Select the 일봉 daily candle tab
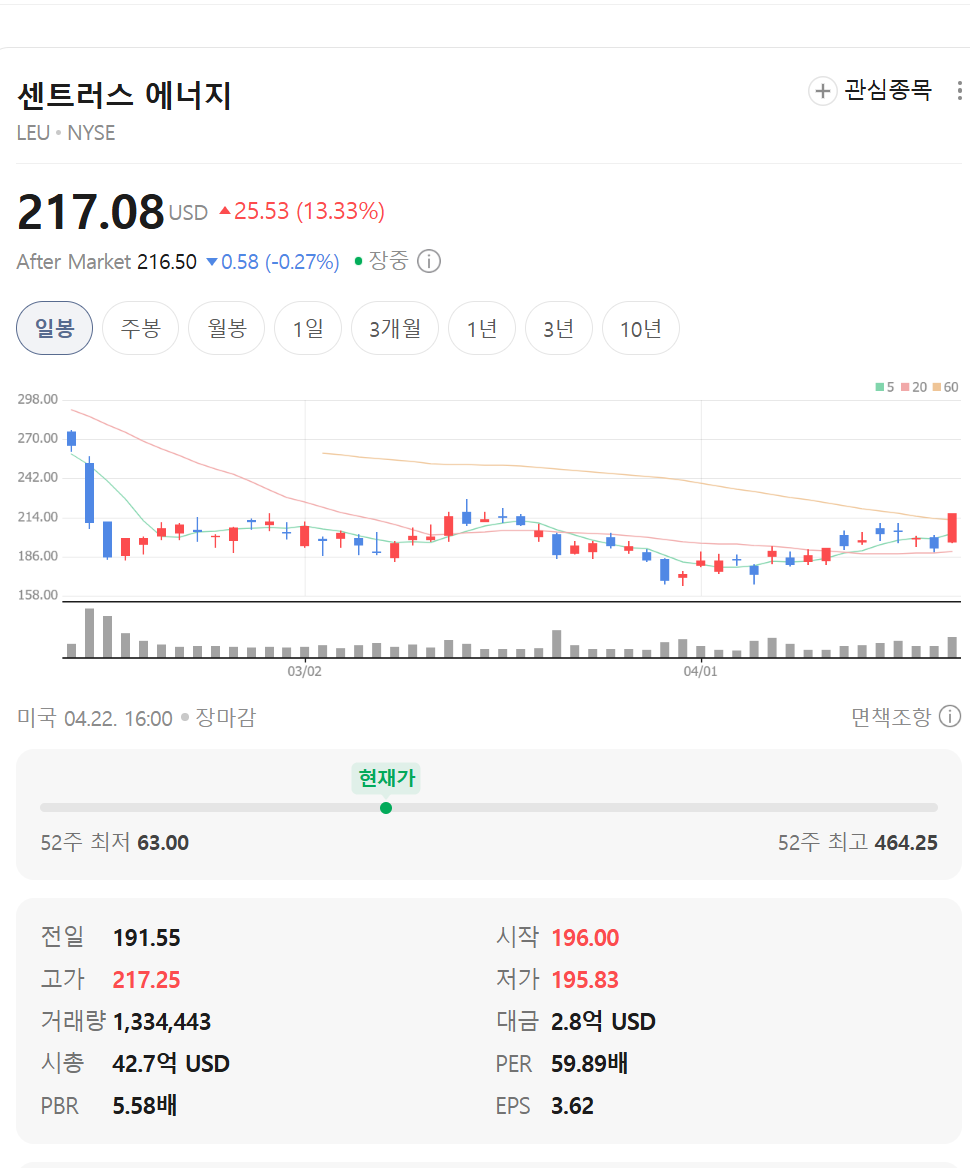The width and height of the screenshot is (970, 1168). pyautogui.click(x=54, y=328)
